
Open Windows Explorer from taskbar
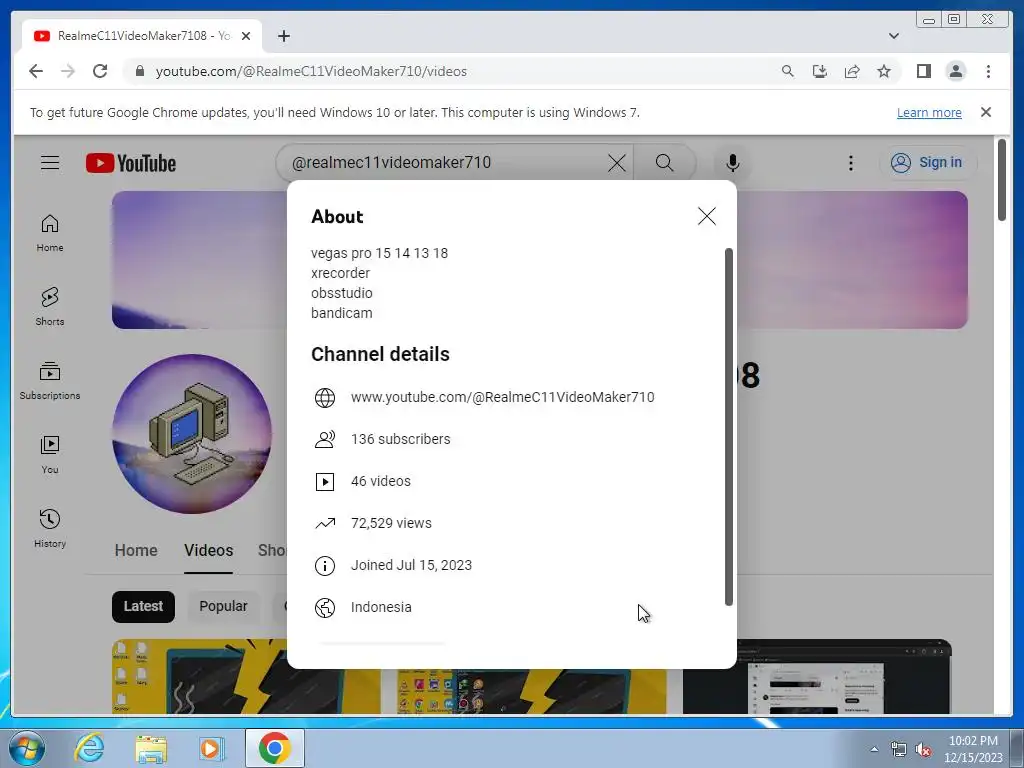[151, 748]
